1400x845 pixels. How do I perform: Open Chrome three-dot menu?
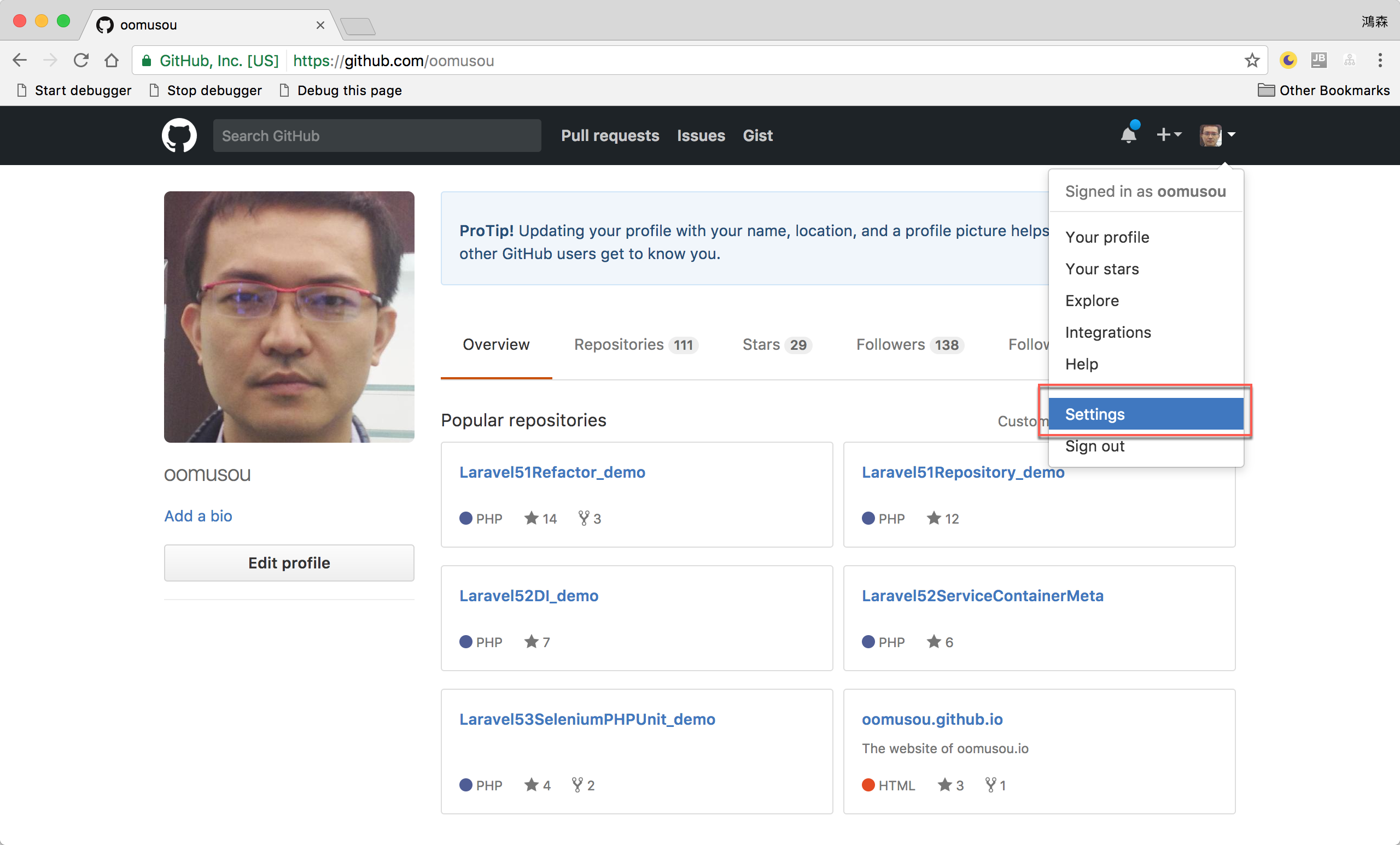pos(1380,60)
